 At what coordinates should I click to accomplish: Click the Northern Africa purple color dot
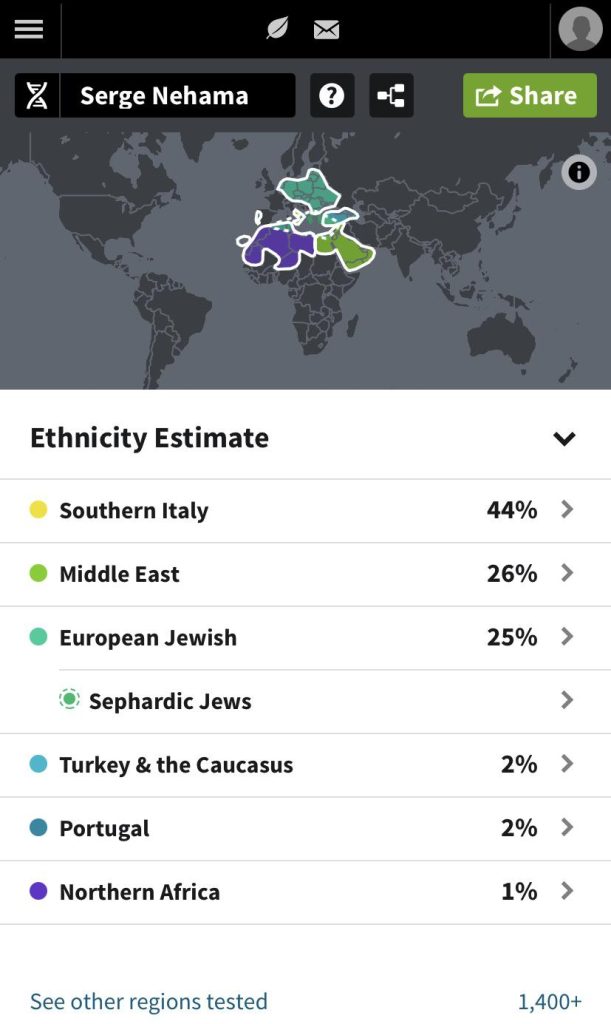[x=39, y=891]
